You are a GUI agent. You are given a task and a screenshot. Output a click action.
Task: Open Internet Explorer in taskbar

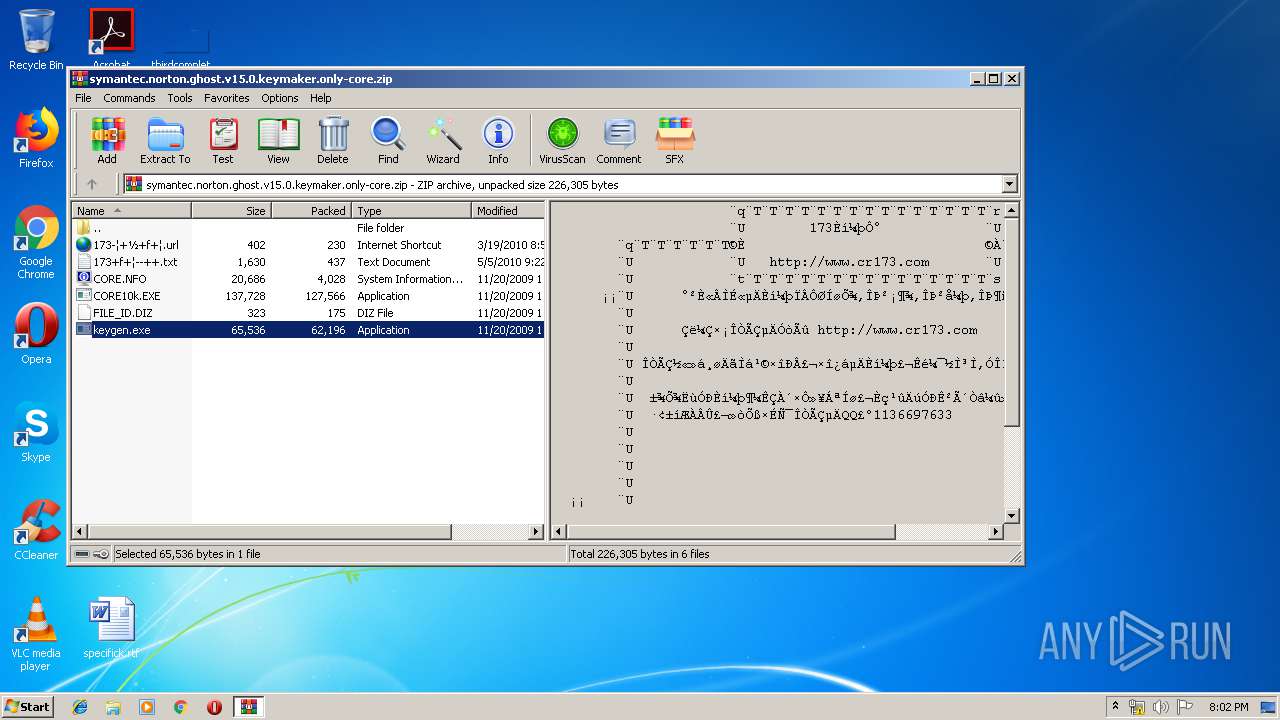click(80, 707)
